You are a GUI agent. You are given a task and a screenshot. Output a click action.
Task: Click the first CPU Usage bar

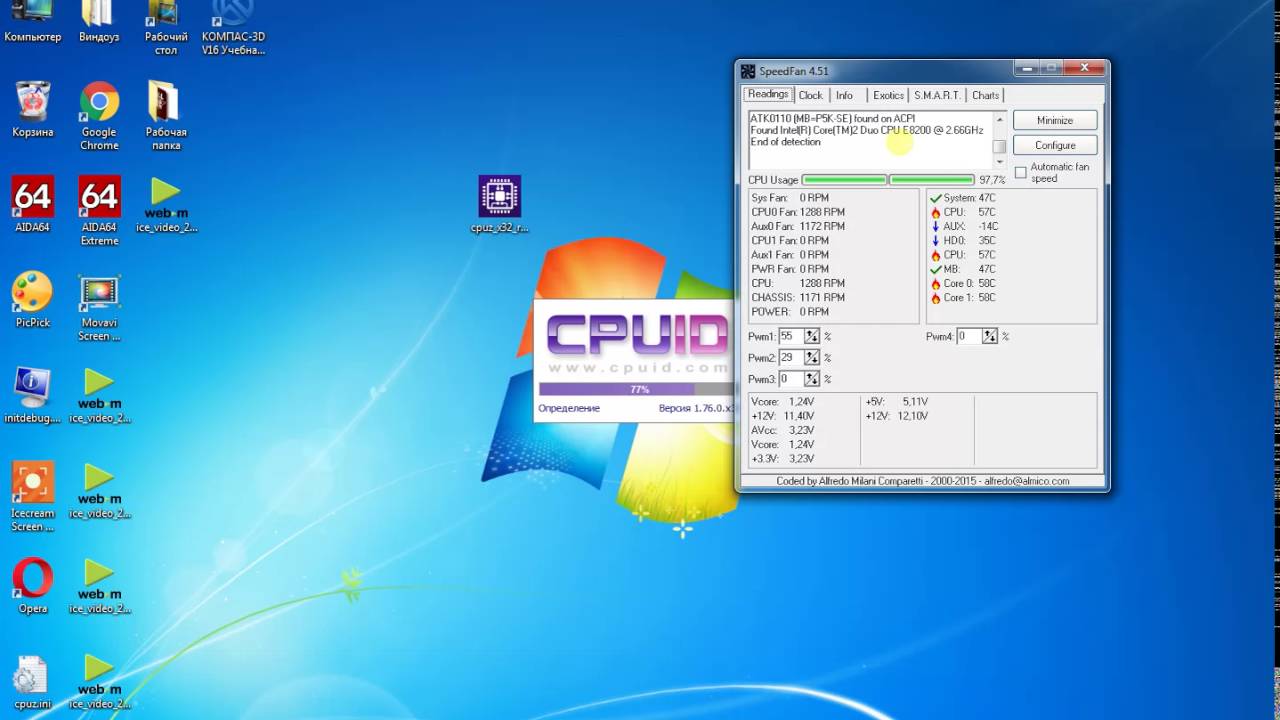(844, 180)
